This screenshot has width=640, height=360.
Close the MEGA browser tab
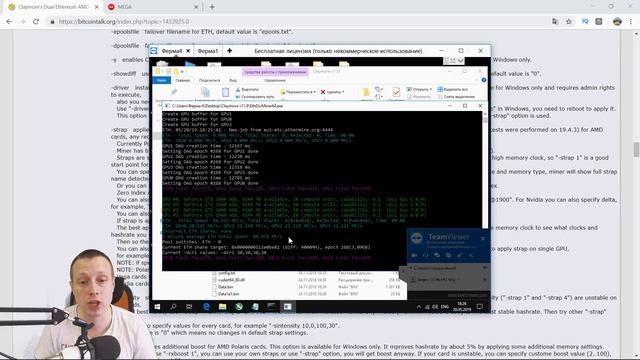click(196, 7)
